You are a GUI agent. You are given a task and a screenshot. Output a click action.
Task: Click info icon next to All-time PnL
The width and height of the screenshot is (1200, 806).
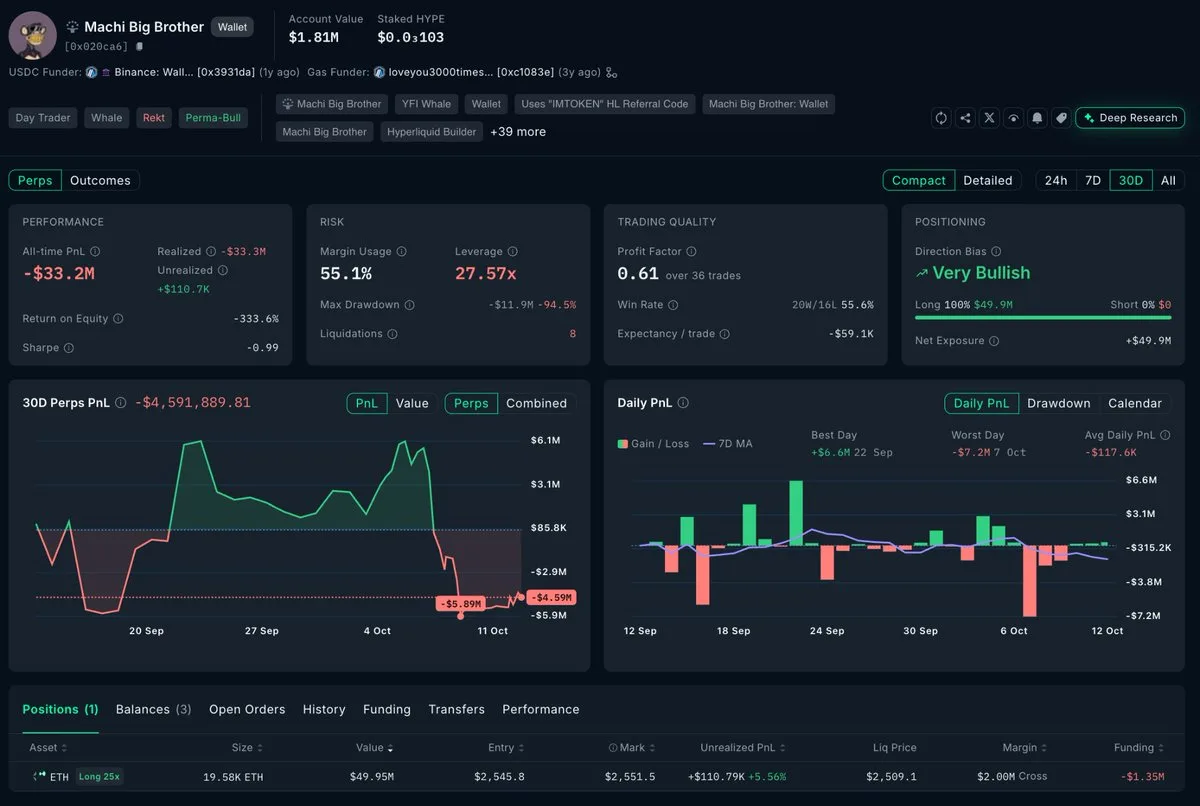pos(95,252)
